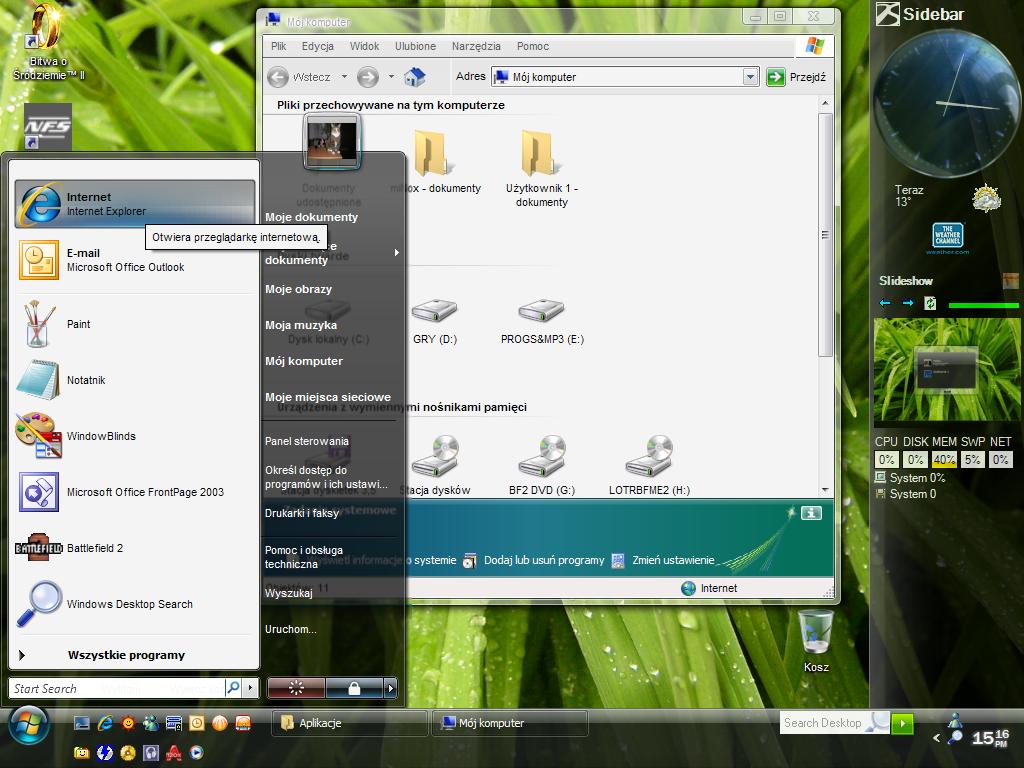1024x768 pixels.
Task: Expand Wszystkie programy list
Action: [125, 655]
